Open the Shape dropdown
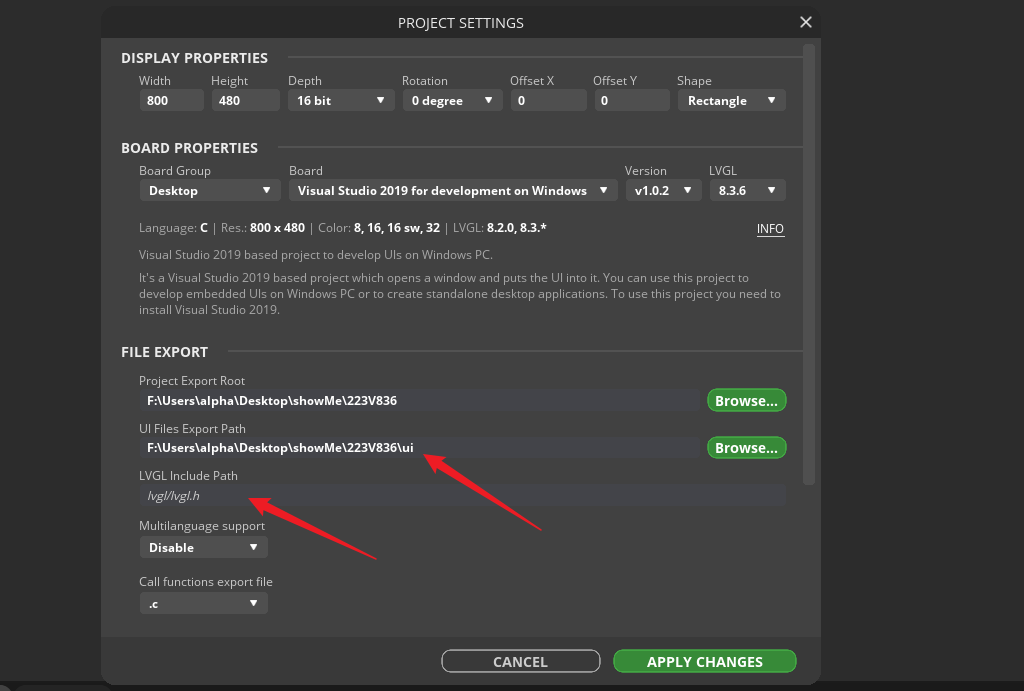1024x691 pixels. pos(731,100)
